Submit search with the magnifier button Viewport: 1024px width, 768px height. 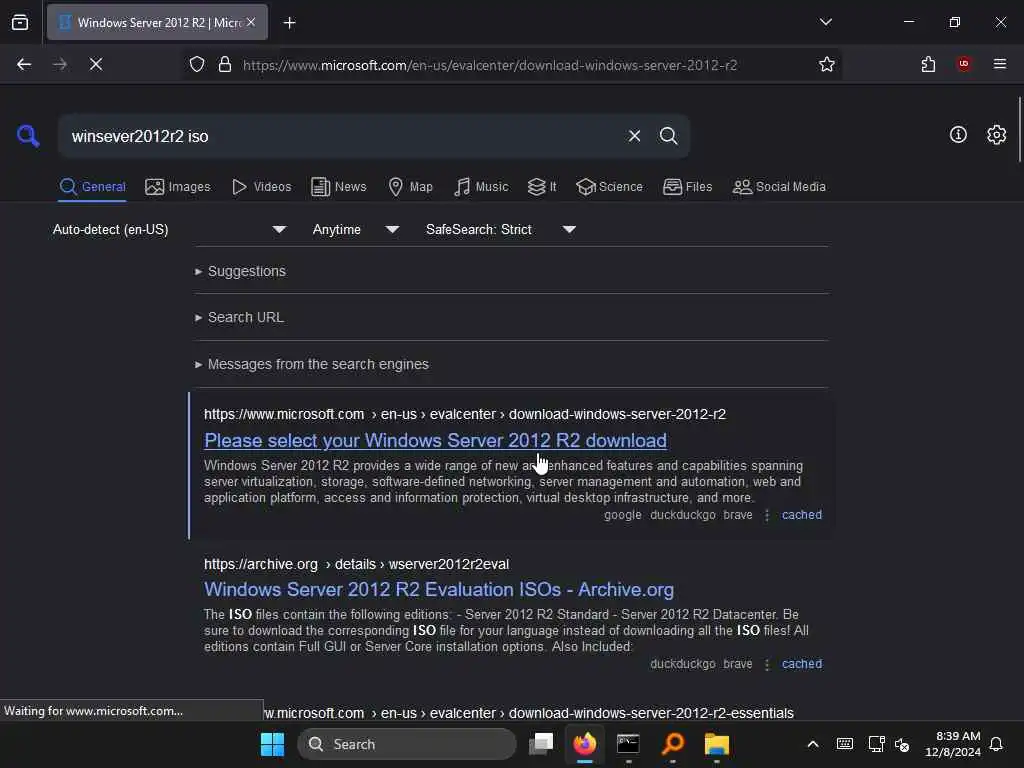click(x=668, y=136)
